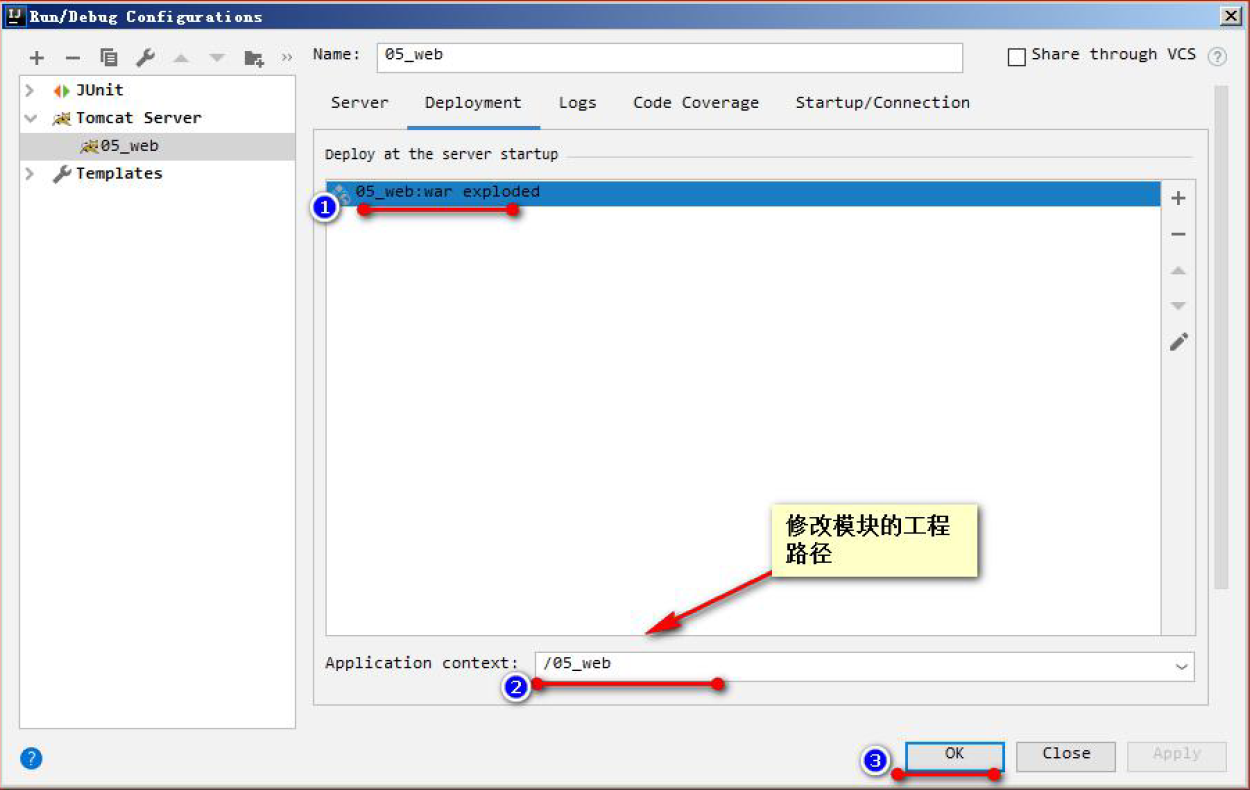This screenshot has height=790, width=1250.
Task: Switch to the Server tab
Action: pyautogui.click(x=360, y=102)
